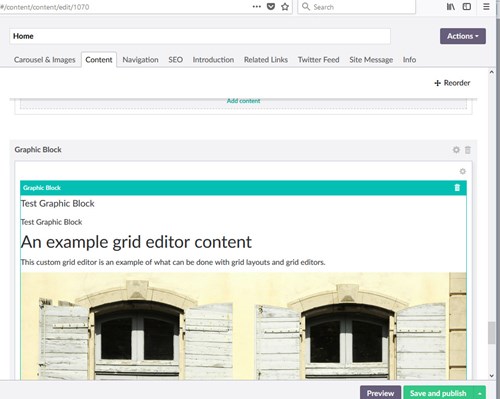
Task: Click the Preview button
Action: [x=380, y=393]
